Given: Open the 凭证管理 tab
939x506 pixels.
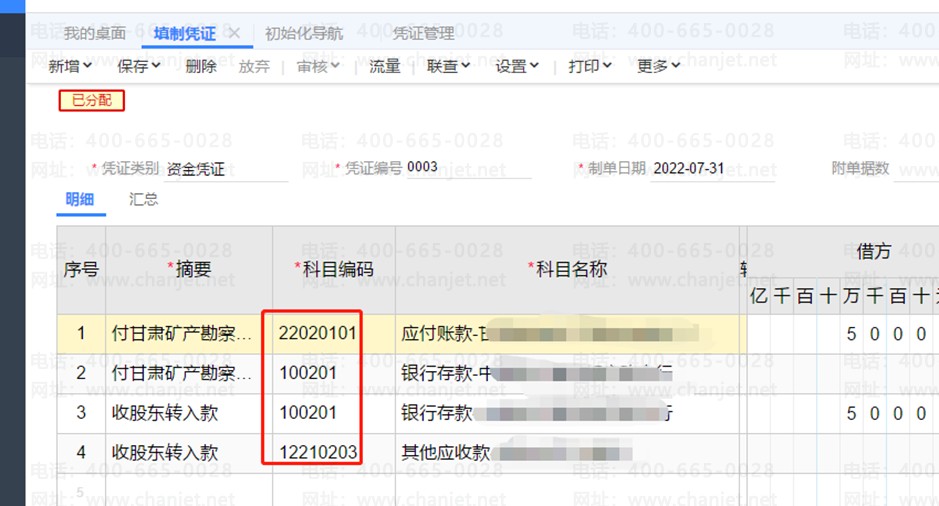Looking at the screenshot, I should click(423, 34).
